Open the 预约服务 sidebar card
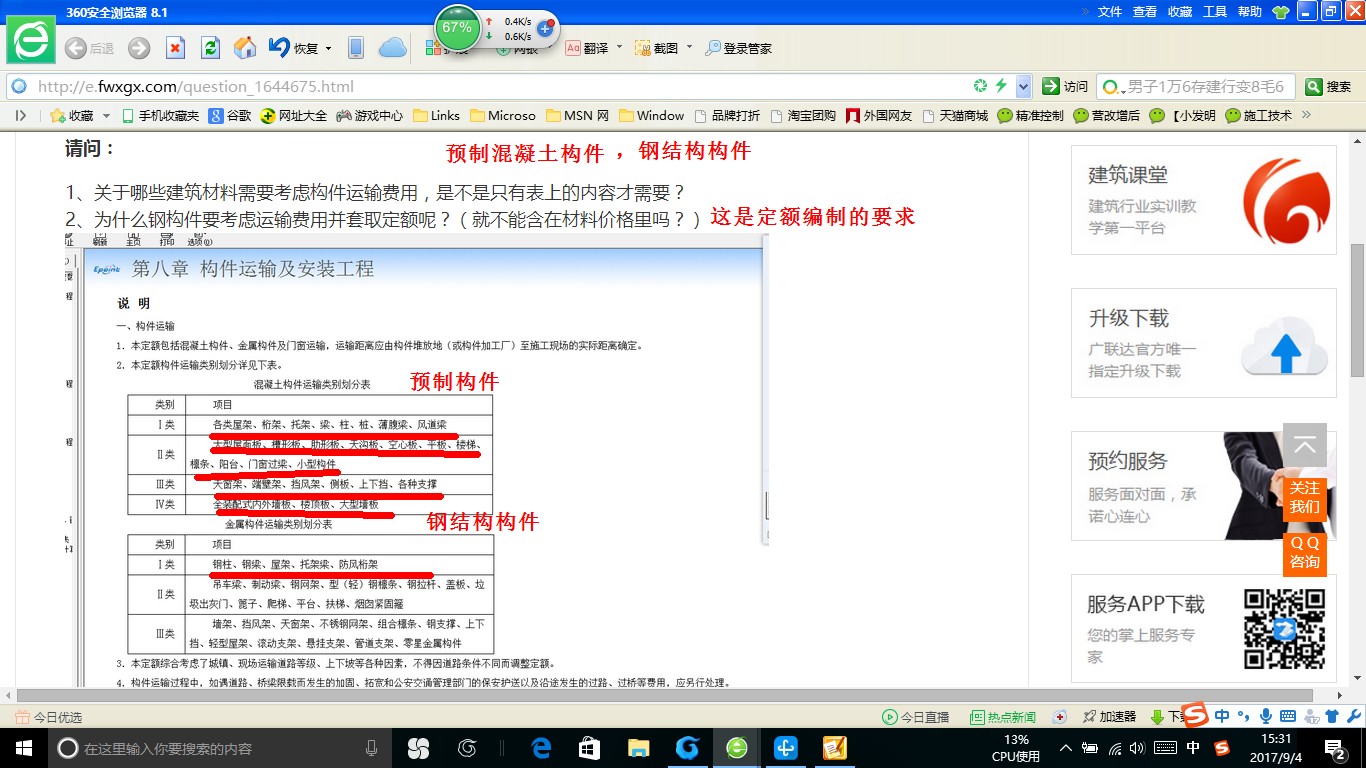 (x=1204, y=486)
